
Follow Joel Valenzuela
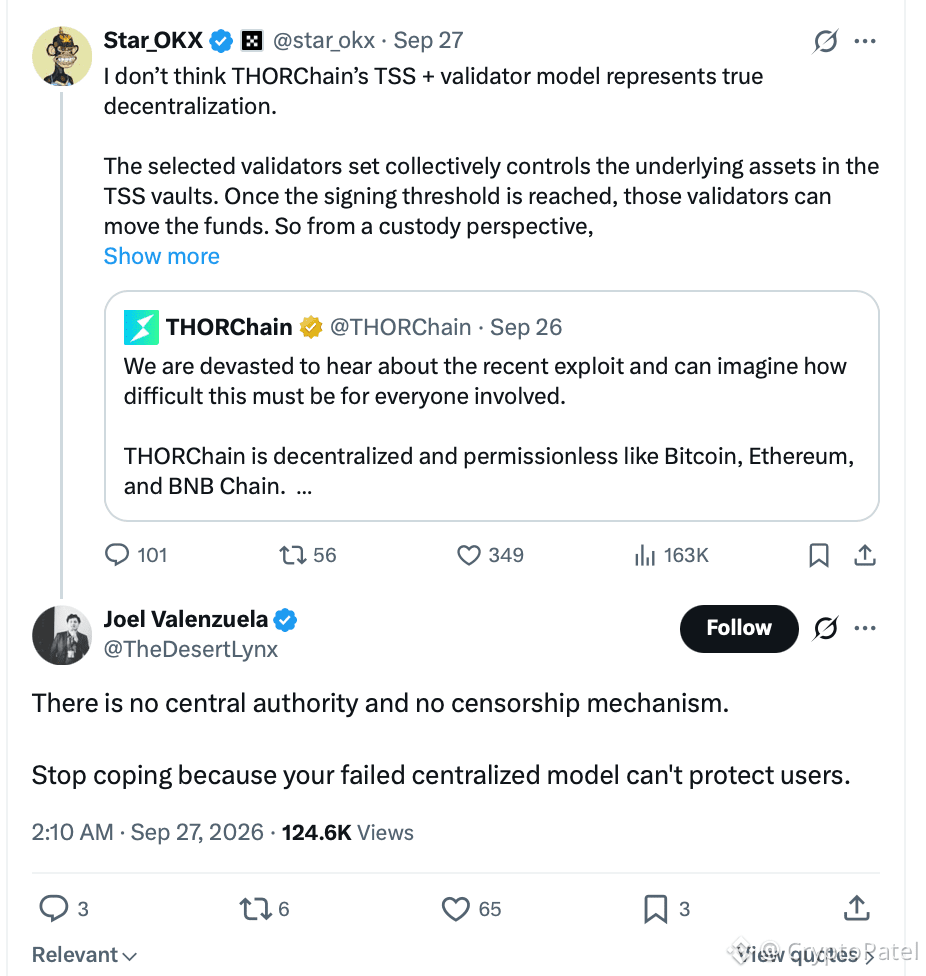point(739,628)
